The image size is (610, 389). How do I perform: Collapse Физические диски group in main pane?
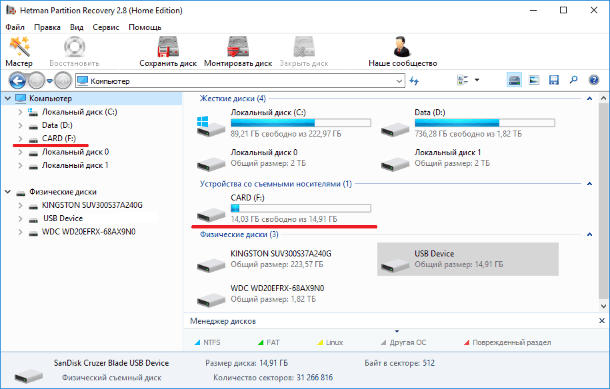coord(589,234)
